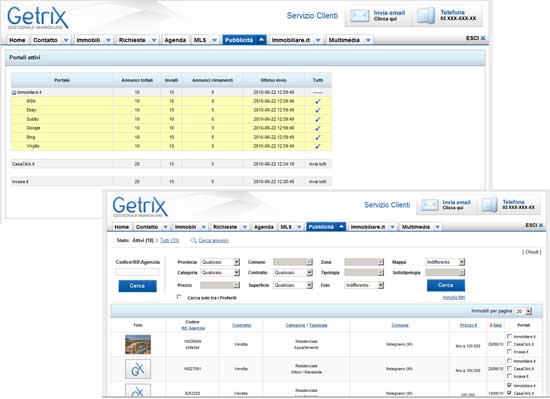Click the check mark in Bing row
The width and height of the screenshot is (550, 399).
point(318,137)
